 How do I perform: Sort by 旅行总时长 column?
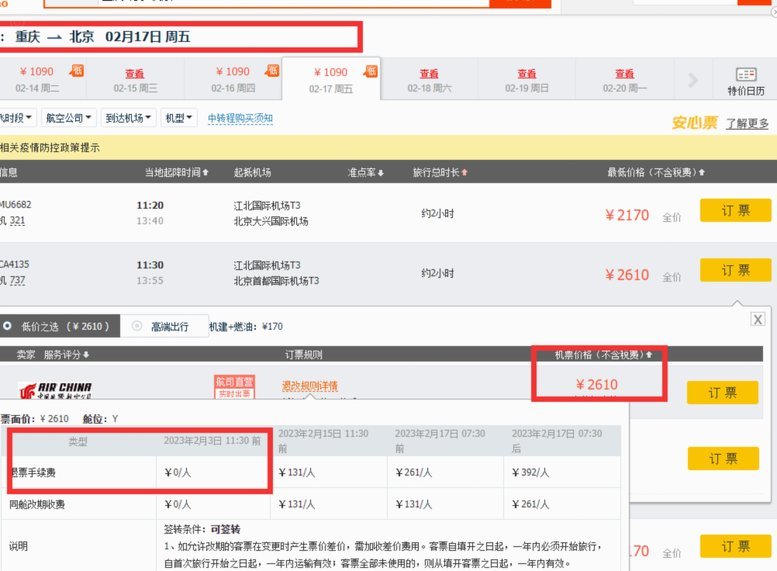440,172
